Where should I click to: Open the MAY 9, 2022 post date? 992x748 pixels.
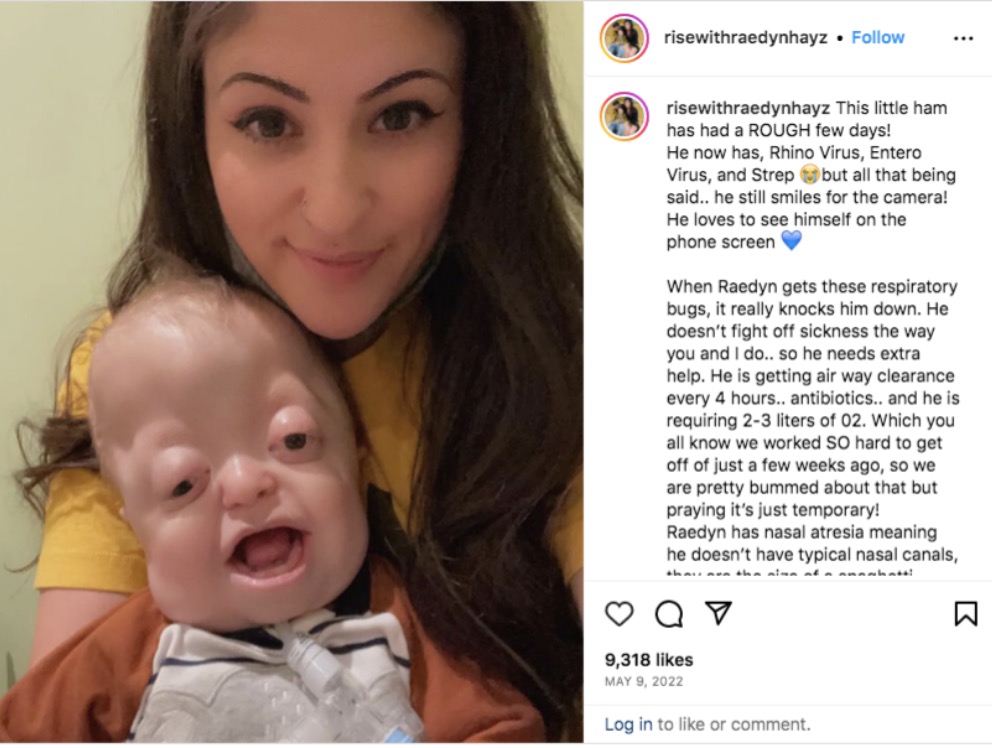643,682
